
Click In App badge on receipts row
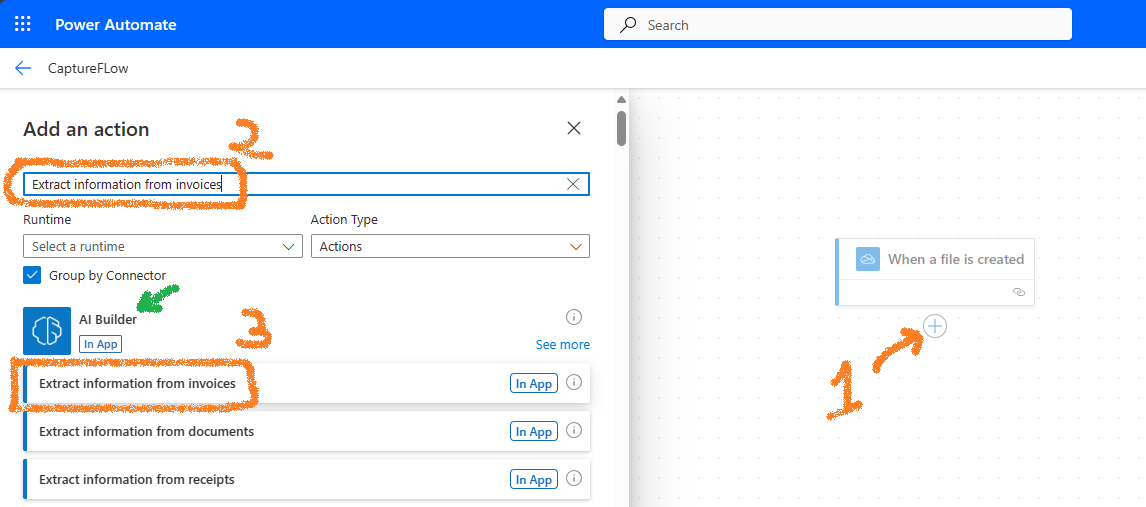pyautogui.click(x=534, y=479)
